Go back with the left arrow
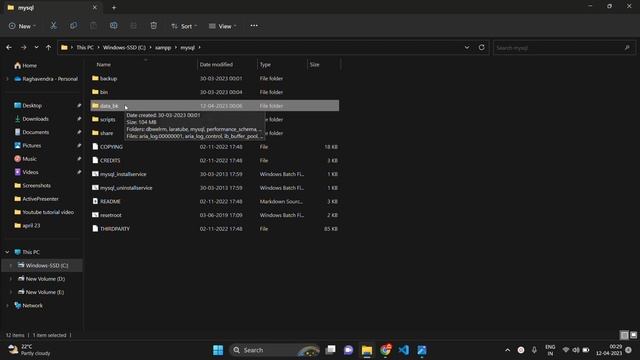The image size is (640, 360). 9,48
